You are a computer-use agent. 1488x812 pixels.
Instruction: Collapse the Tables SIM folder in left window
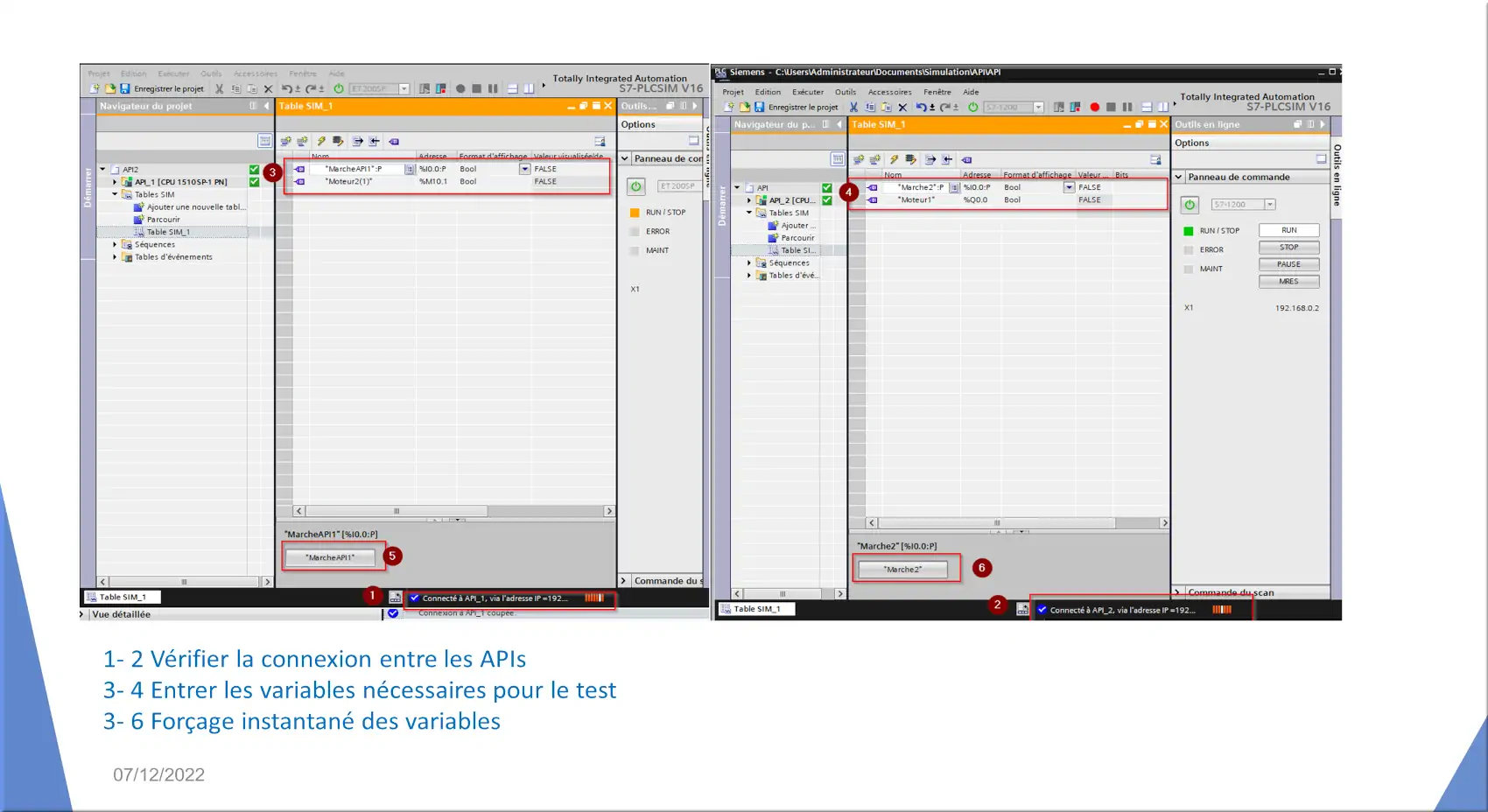[115, 194]
